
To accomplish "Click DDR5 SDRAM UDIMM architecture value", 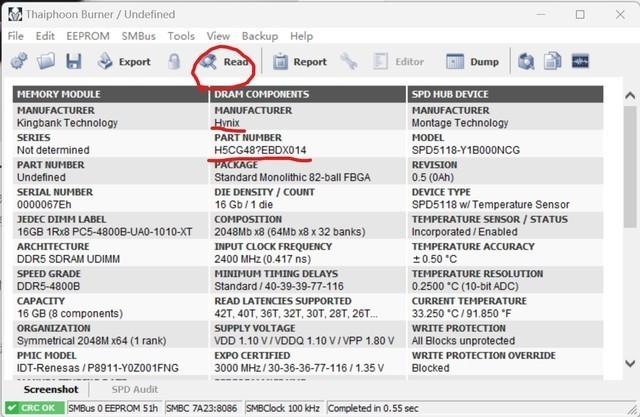I will [69, 259].
